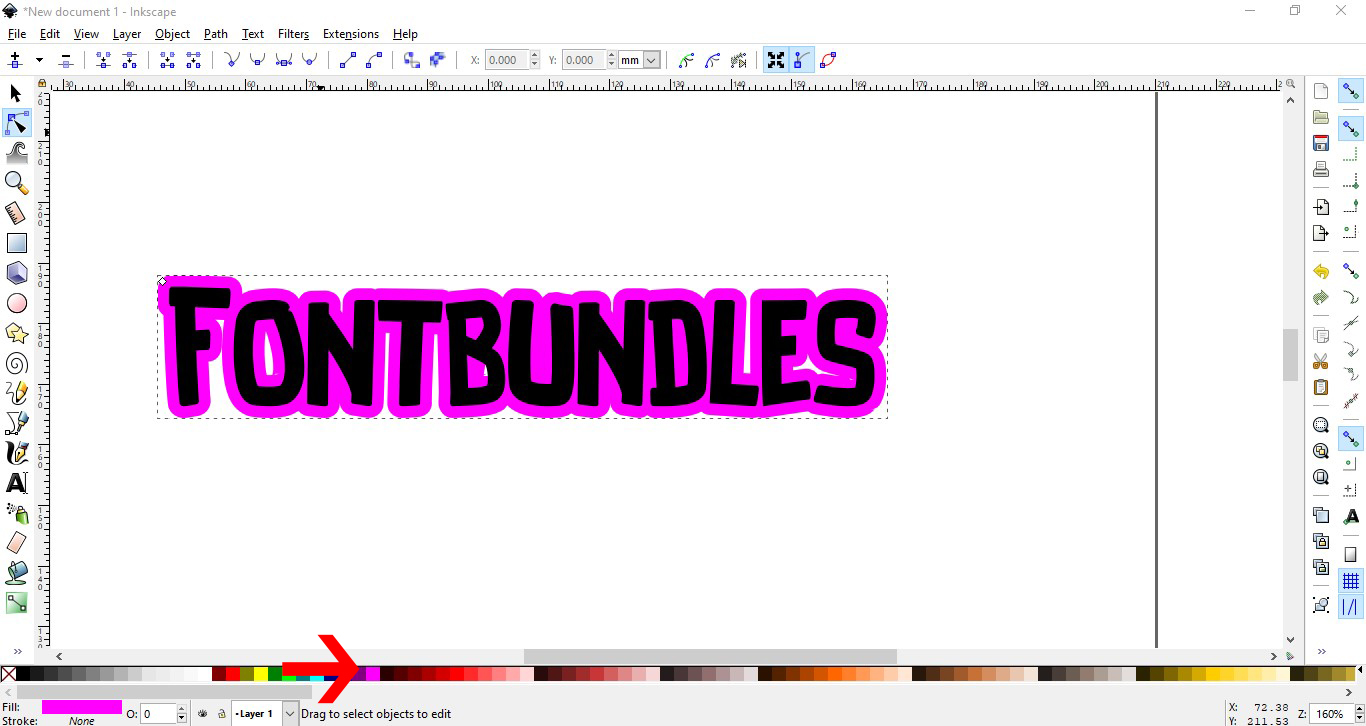Click the magenta Fill indicator

pos(82,707)
